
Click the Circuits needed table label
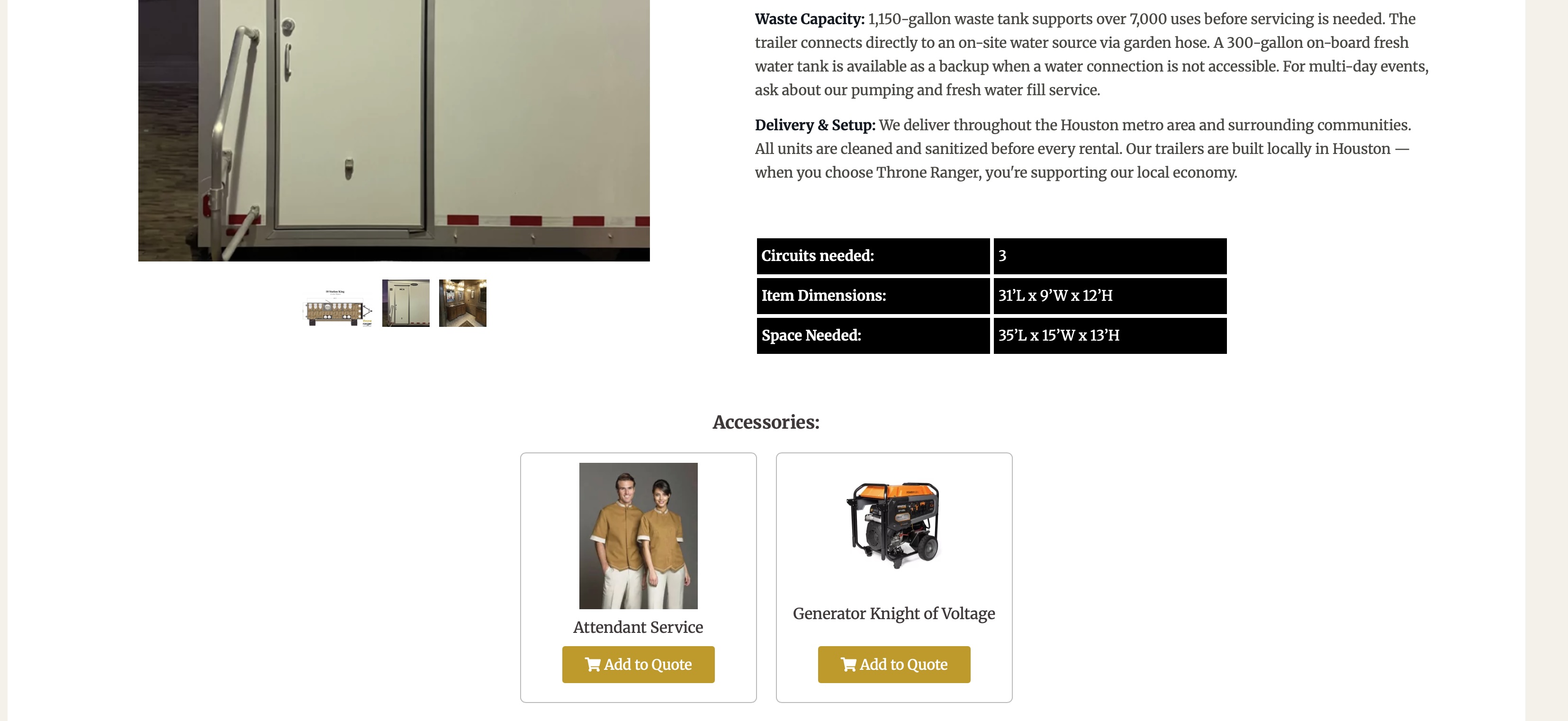pyautogui.click(x=873, y=256)
